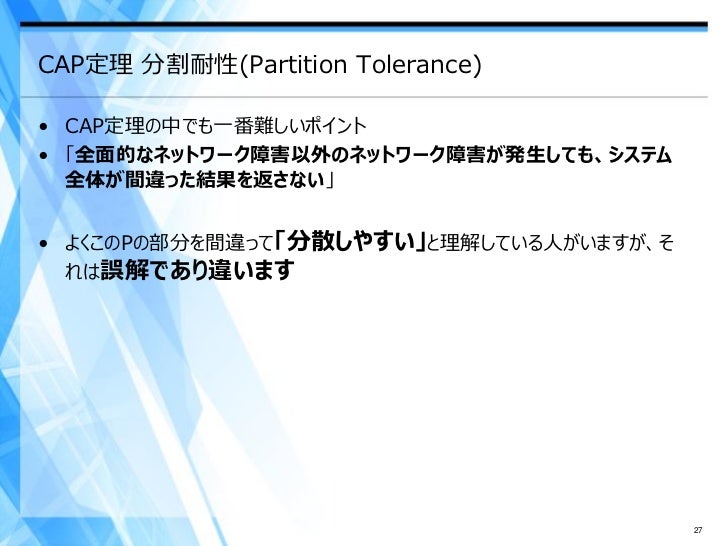Click the bold text '全面的なネットワーク障害以外の'
Image resolution: width=728 pixels, height=546 pixels.
(x=211, y=155)
